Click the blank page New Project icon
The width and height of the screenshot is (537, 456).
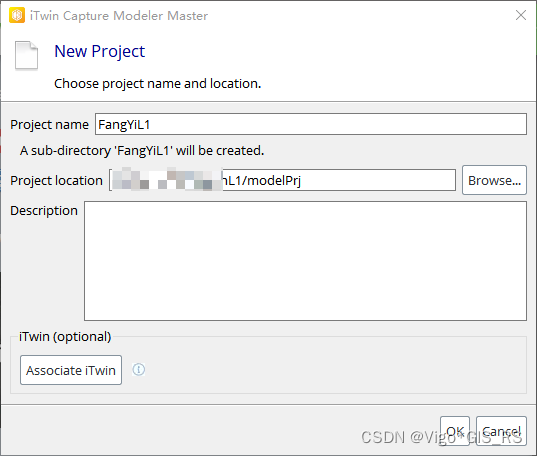click(x=26, y=55)
